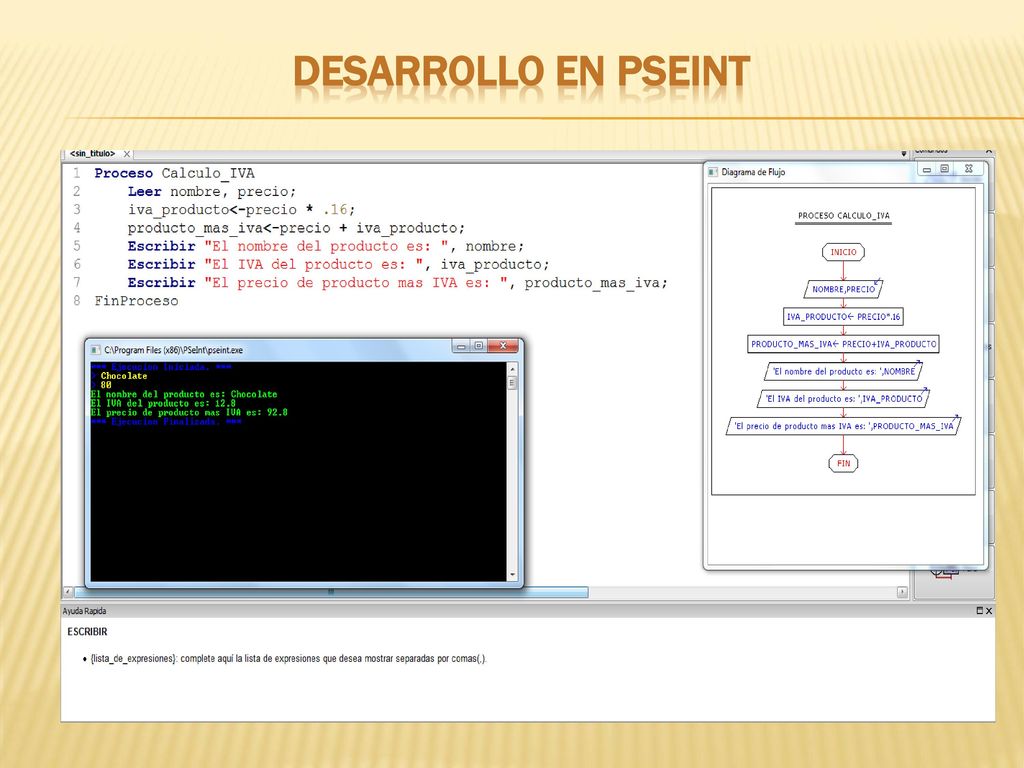Click line 'producto_mas_iva<-precio + iva_producto;'
The width and height of the screenshot is (1024, 768).
(x=296, y=228)
